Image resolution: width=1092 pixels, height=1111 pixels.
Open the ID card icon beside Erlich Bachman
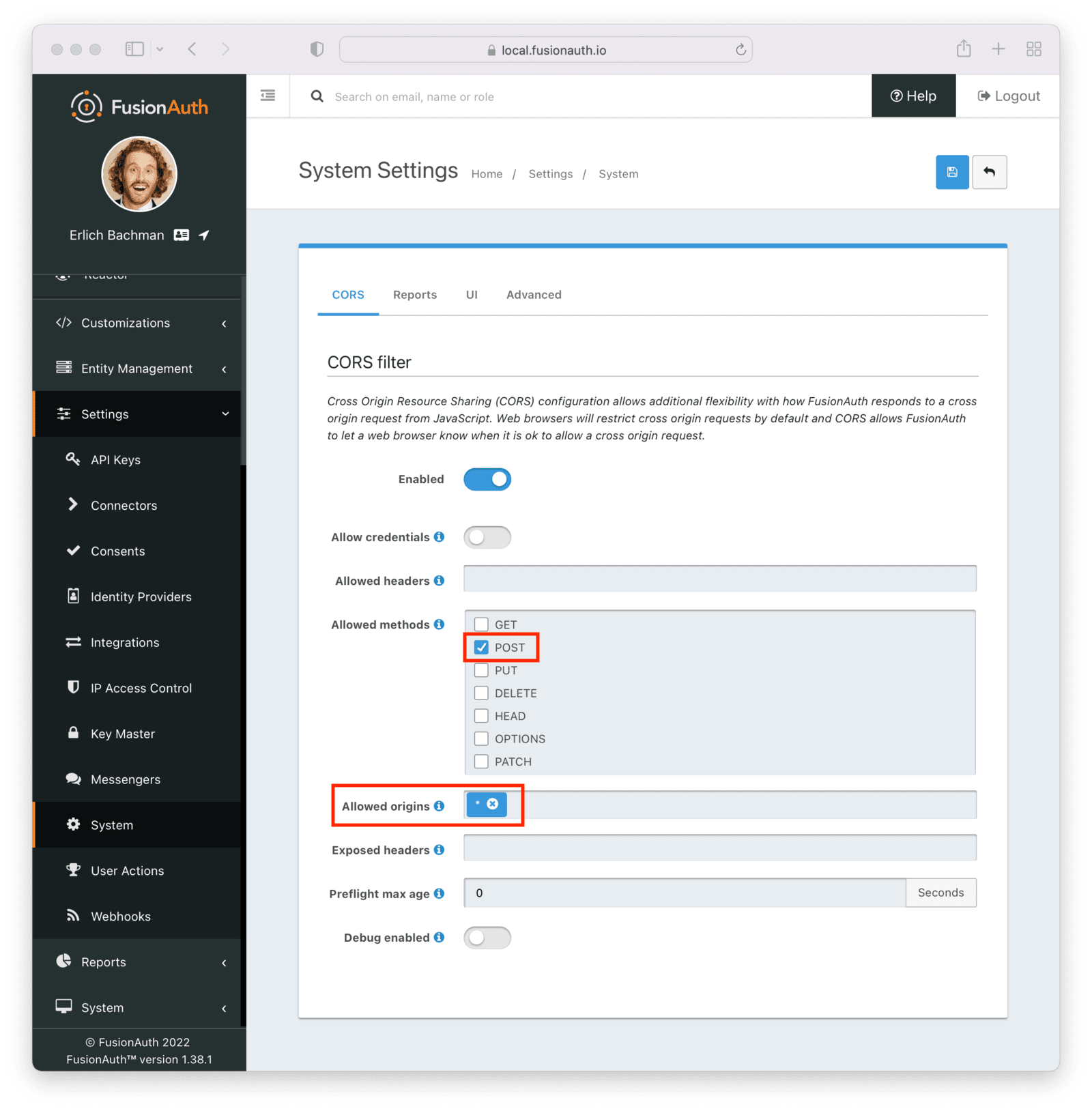(182, 235)
